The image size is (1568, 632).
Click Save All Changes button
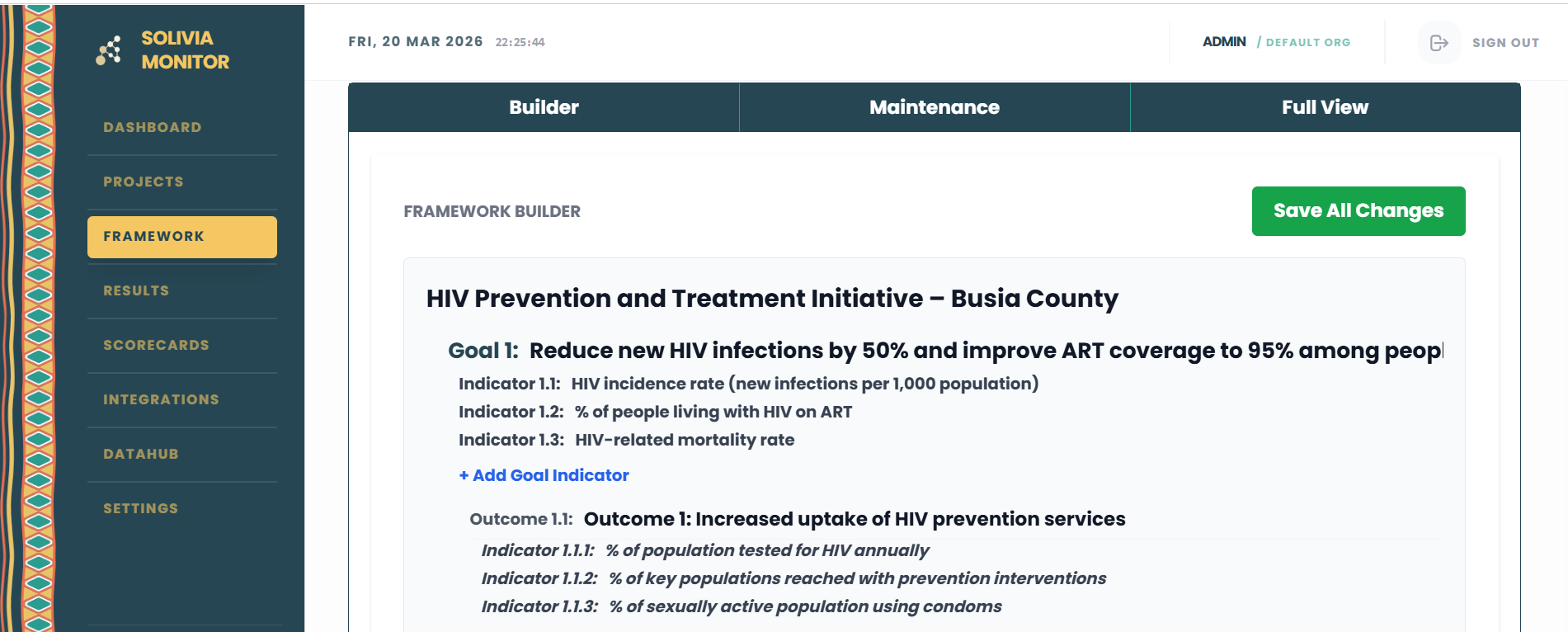point(1358,211)
